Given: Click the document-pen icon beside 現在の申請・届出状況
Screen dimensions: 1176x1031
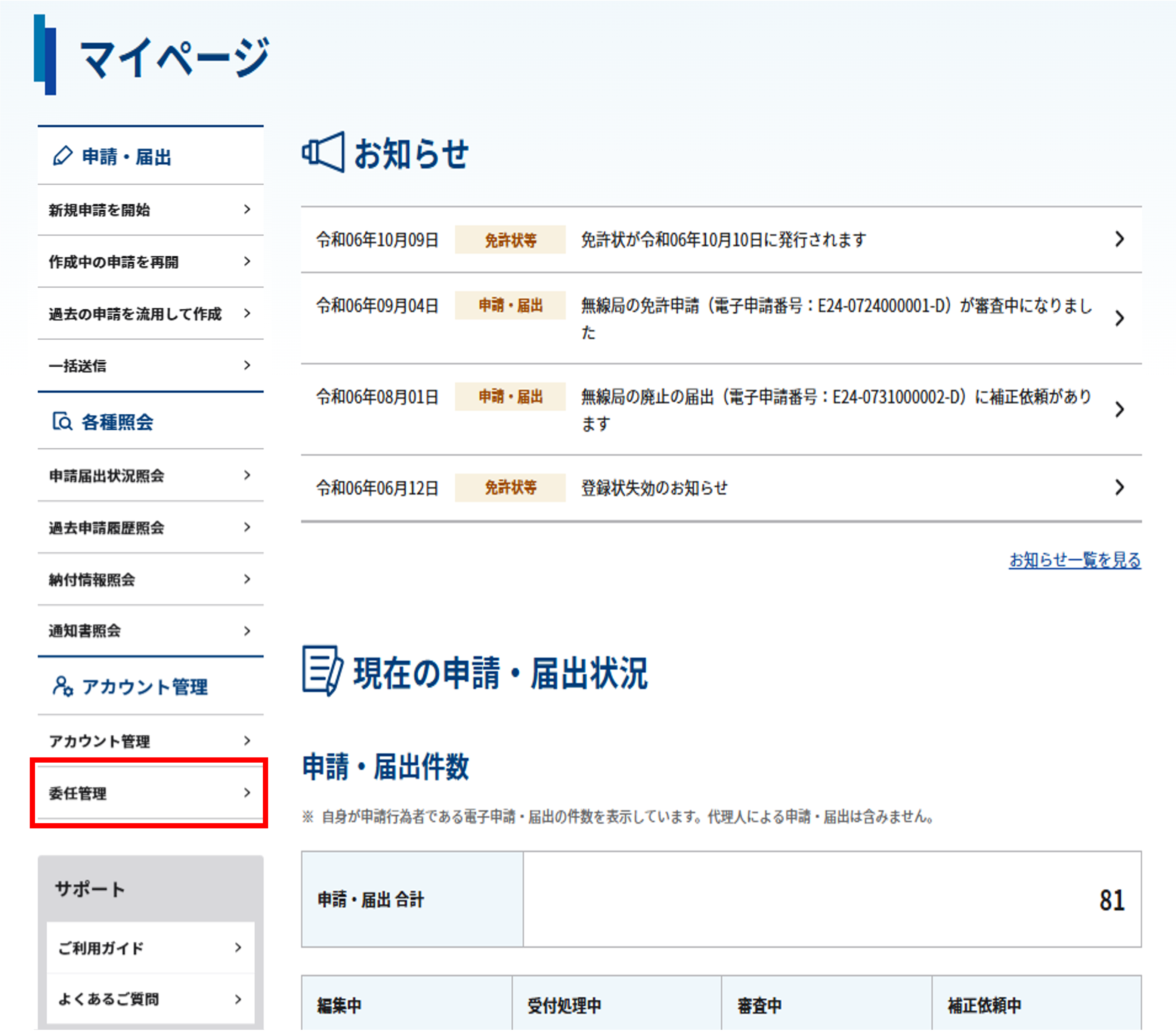Looking at the screenshot, I should tap(322, 671).
